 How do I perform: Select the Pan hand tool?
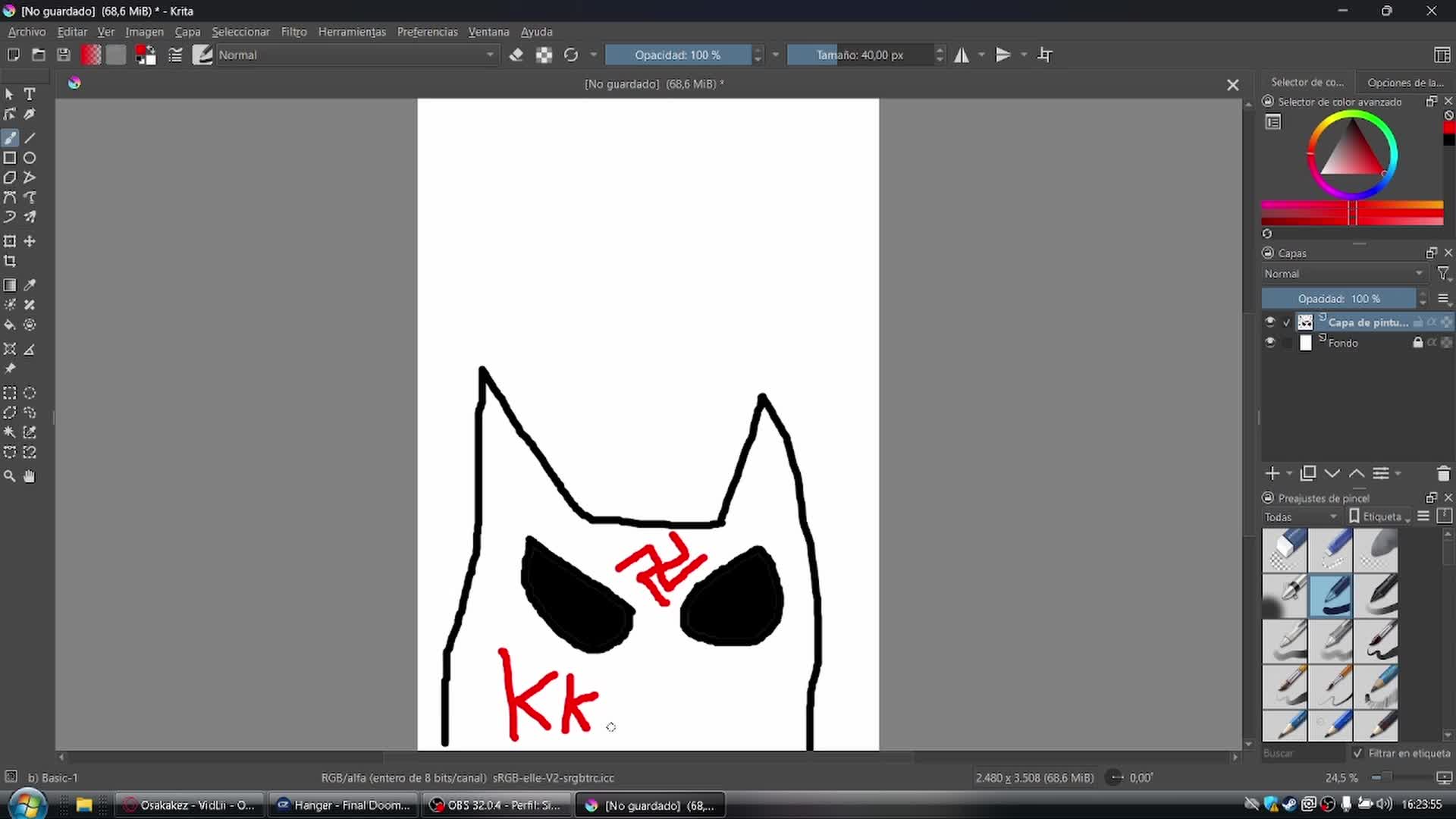click(30, 476)
